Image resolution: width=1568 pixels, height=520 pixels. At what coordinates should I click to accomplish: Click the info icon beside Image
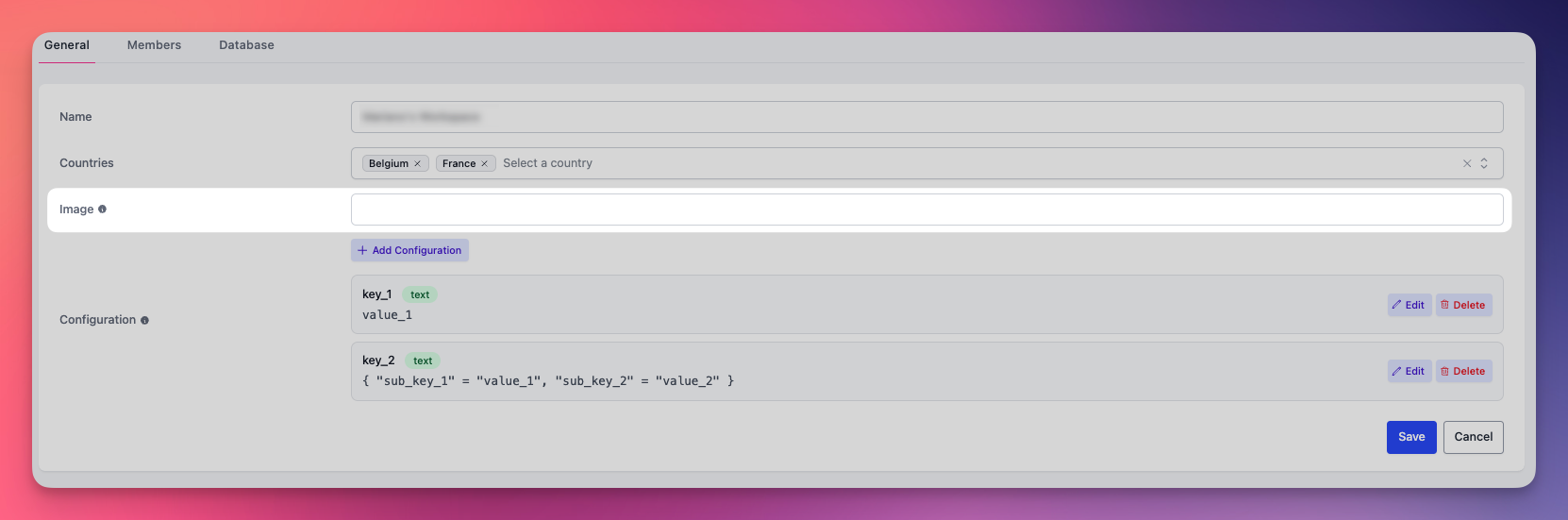[x=103, y=210]
